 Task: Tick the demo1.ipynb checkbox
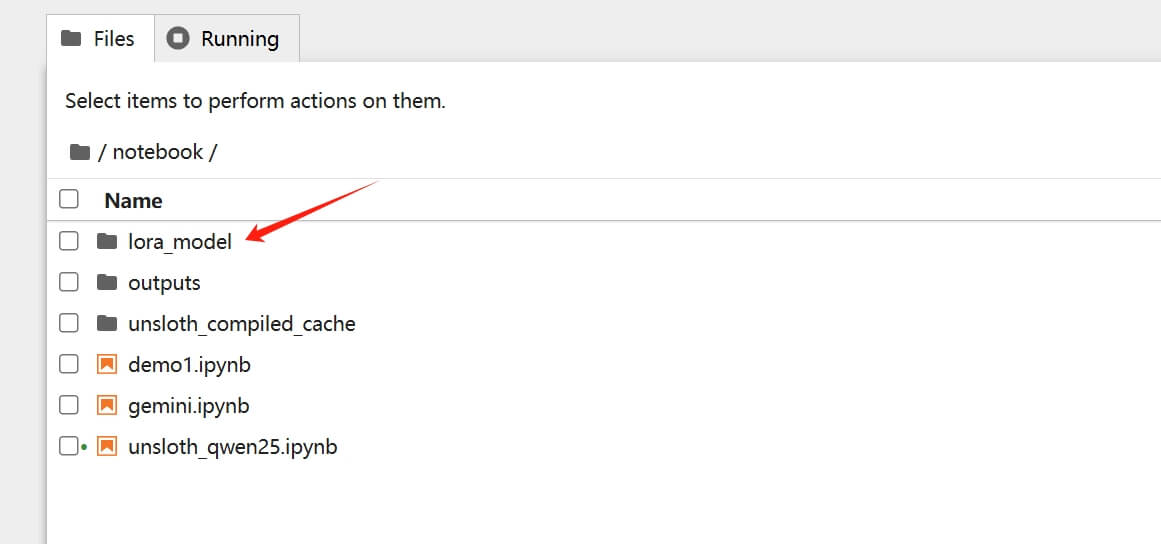69,365
